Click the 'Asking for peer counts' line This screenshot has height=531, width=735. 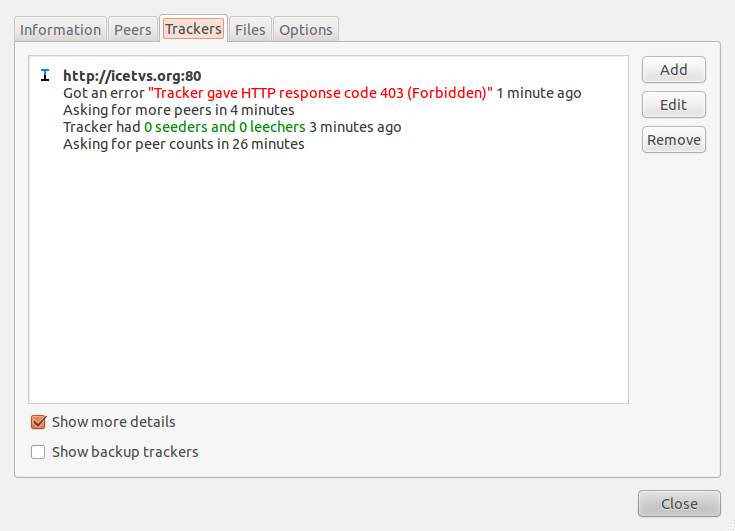[x=183, y=144]
